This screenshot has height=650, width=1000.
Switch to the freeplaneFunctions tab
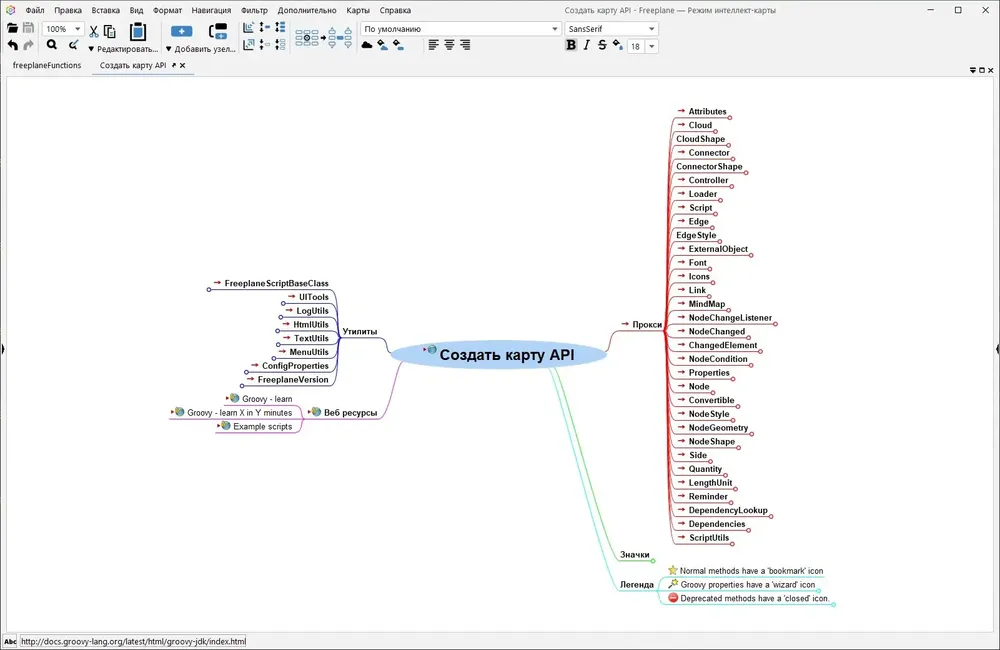coord(47,65)
